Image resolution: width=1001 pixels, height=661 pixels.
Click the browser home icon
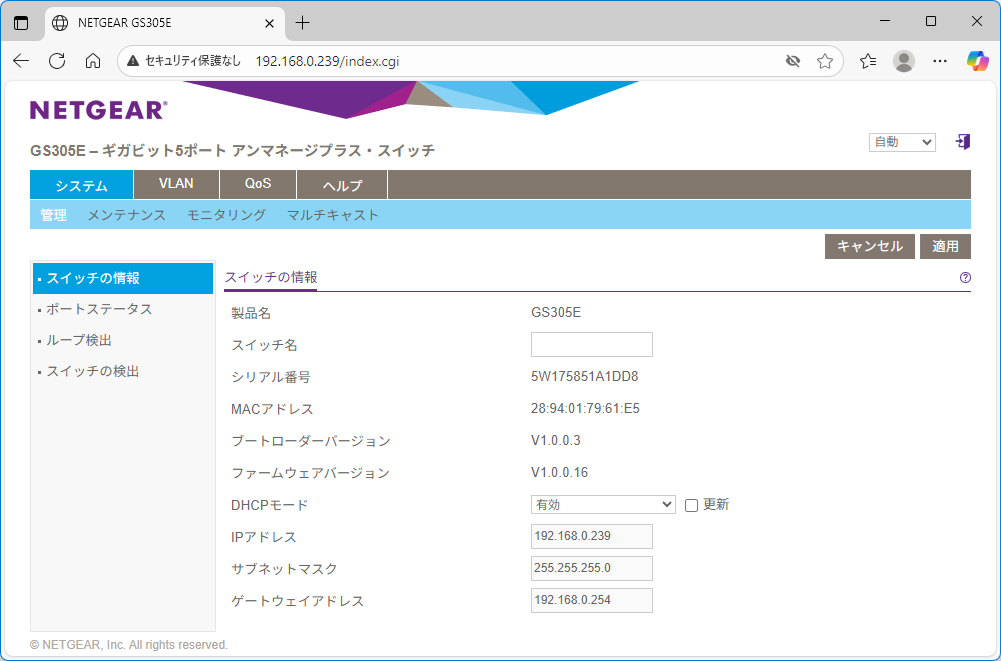[x=93, y=61]
